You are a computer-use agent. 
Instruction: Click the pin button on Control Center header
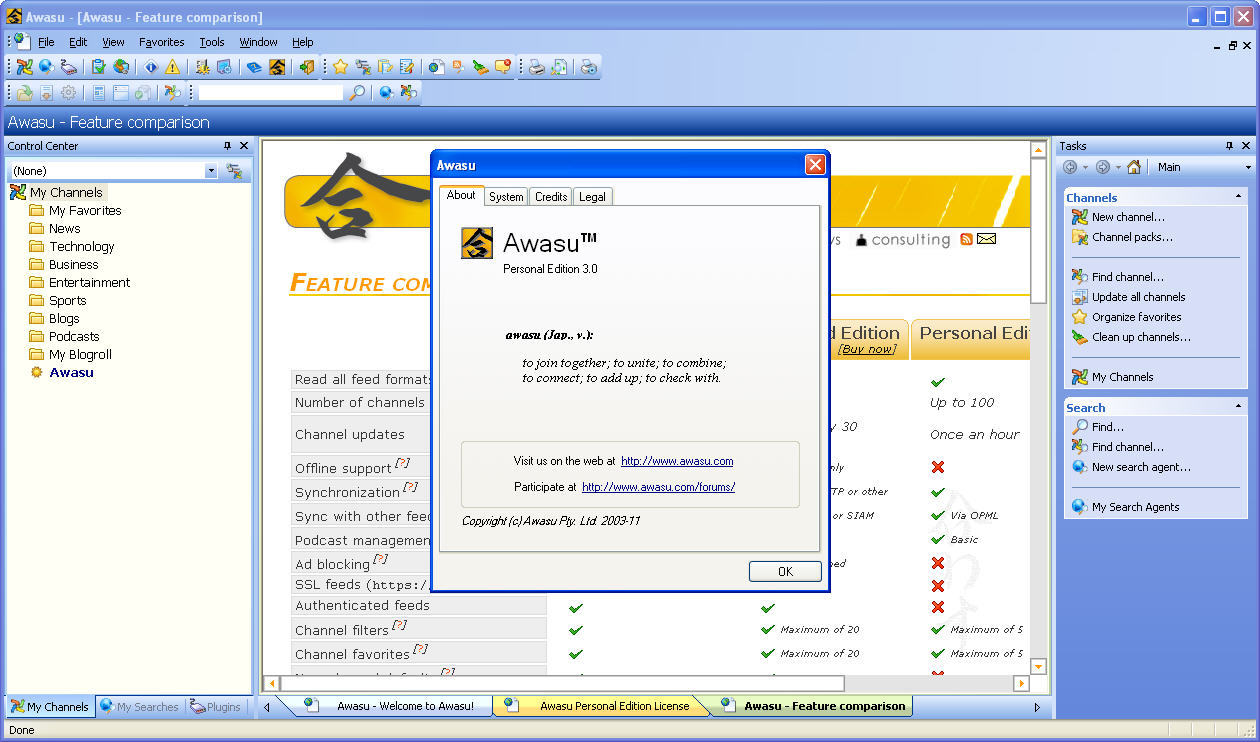point(227,146)
